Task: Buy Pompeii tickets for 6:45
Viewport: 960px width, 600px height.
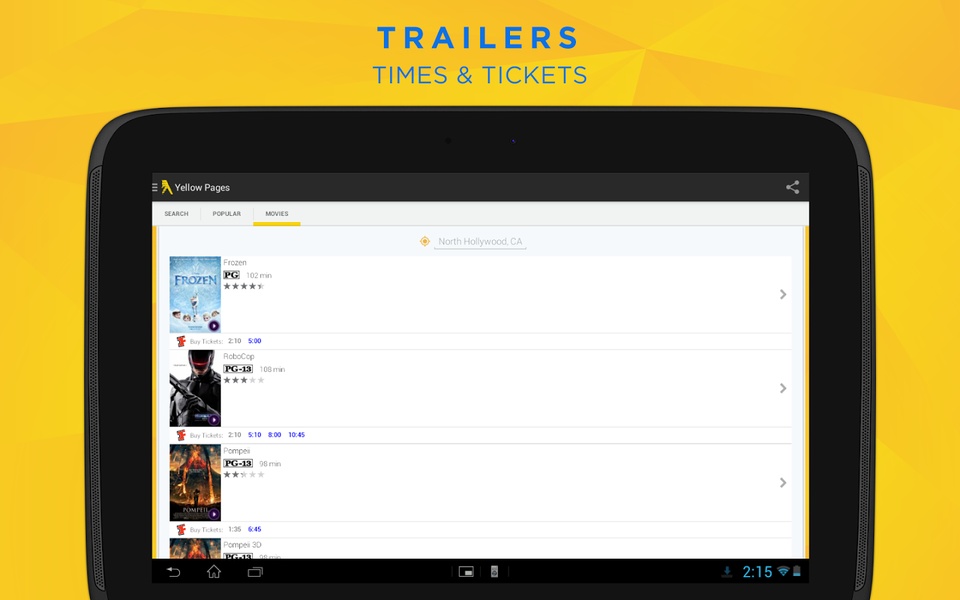Action: coord(255,529)
